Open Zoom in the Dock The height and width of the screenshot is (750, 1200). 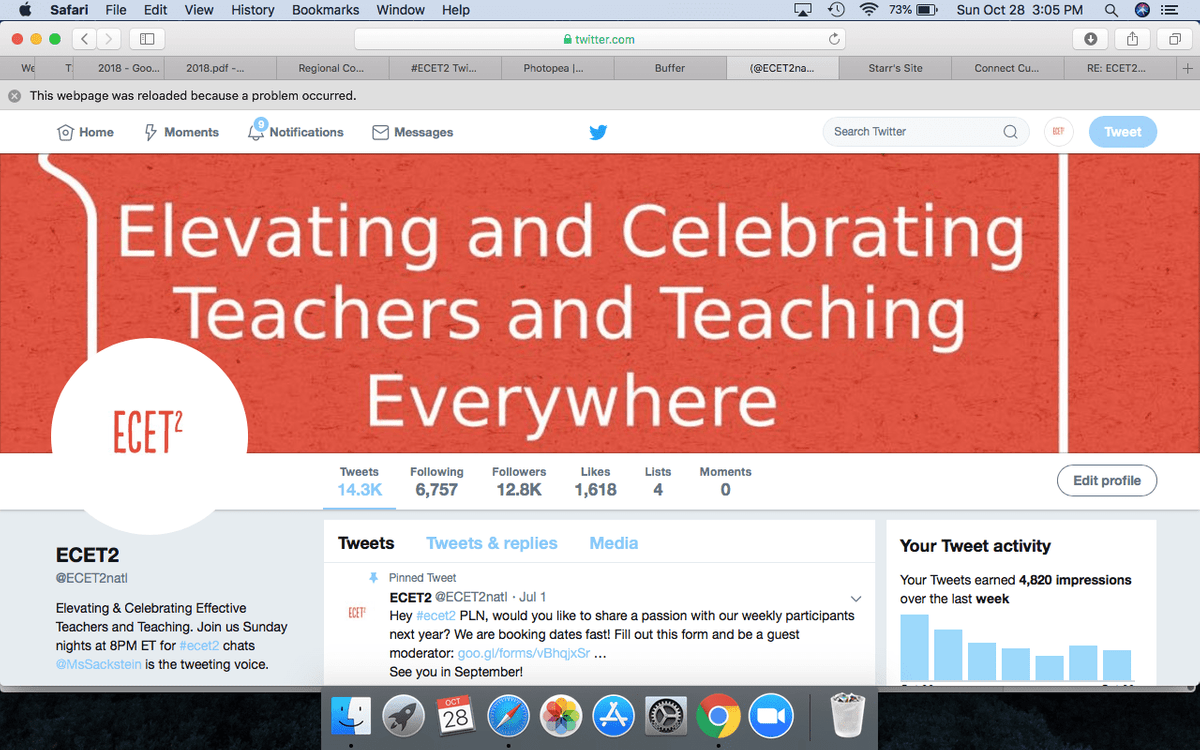(771, 716)
